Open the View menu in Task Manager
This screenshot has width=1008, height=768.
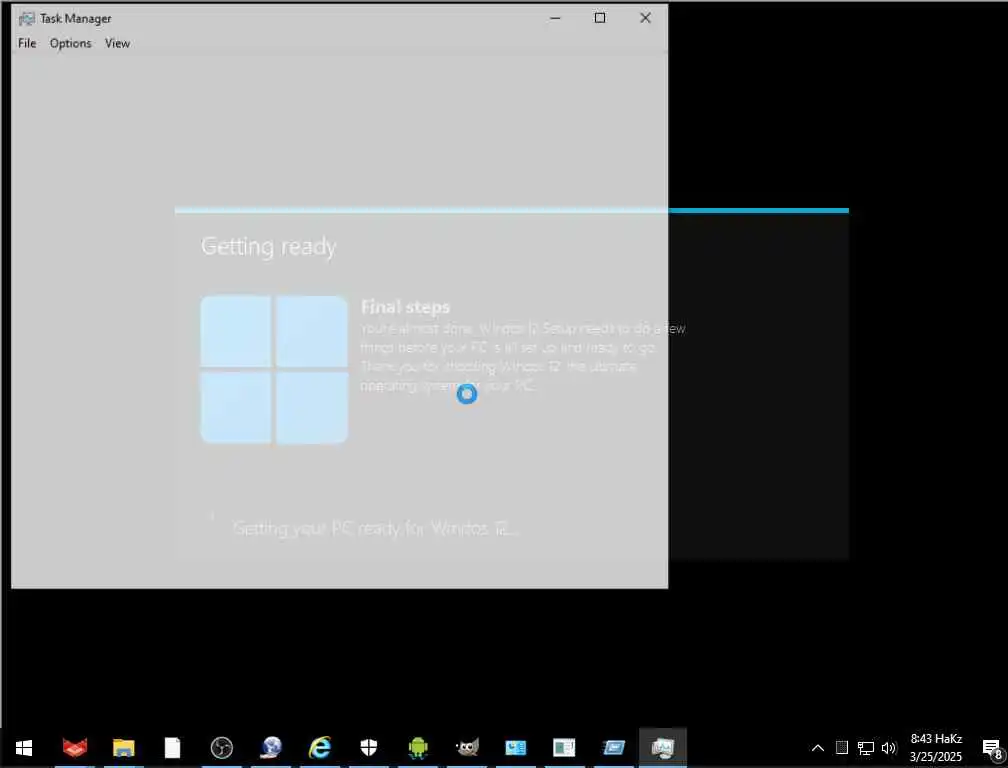[118, 43]
